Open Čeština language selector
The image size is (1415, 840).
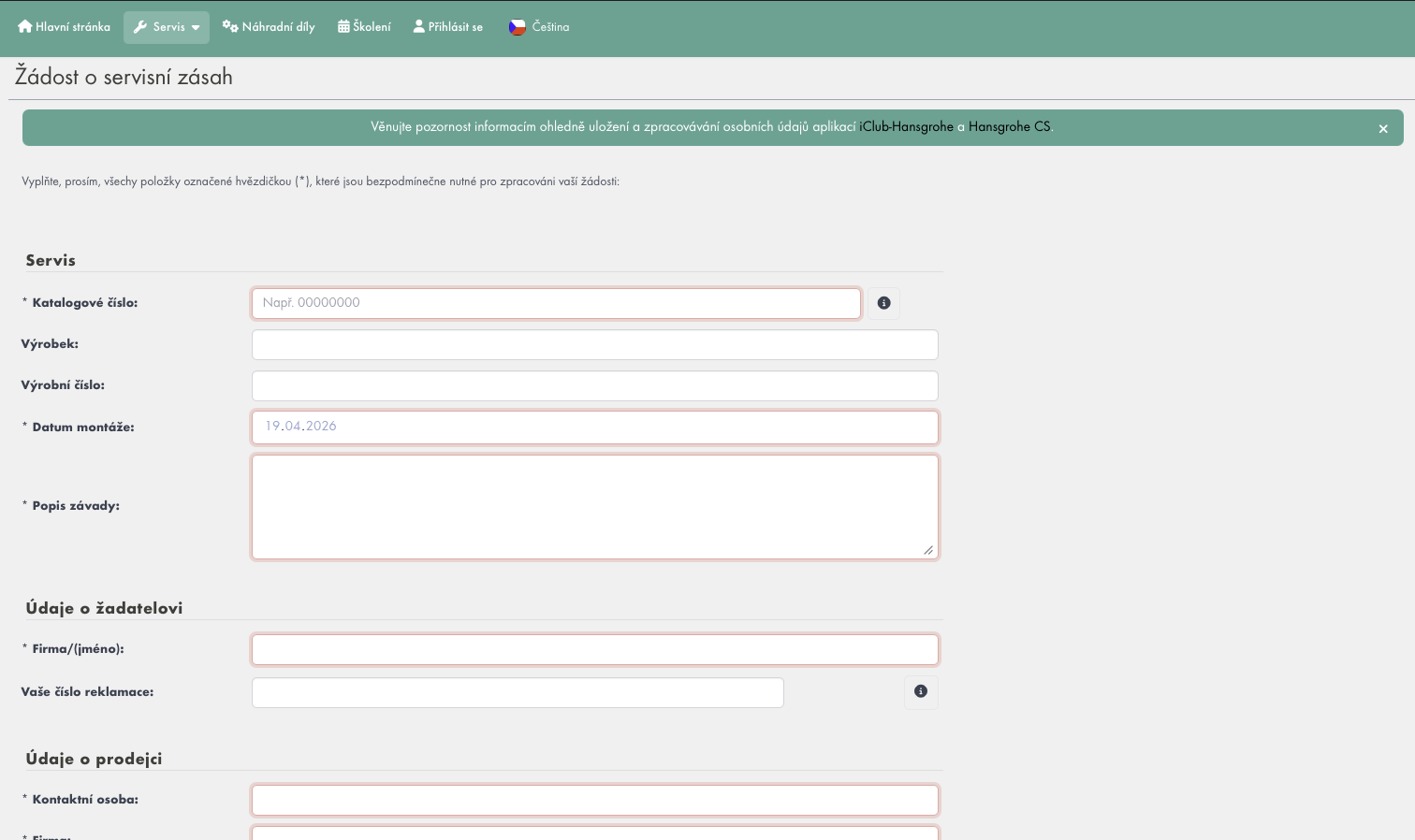[550, 27]
